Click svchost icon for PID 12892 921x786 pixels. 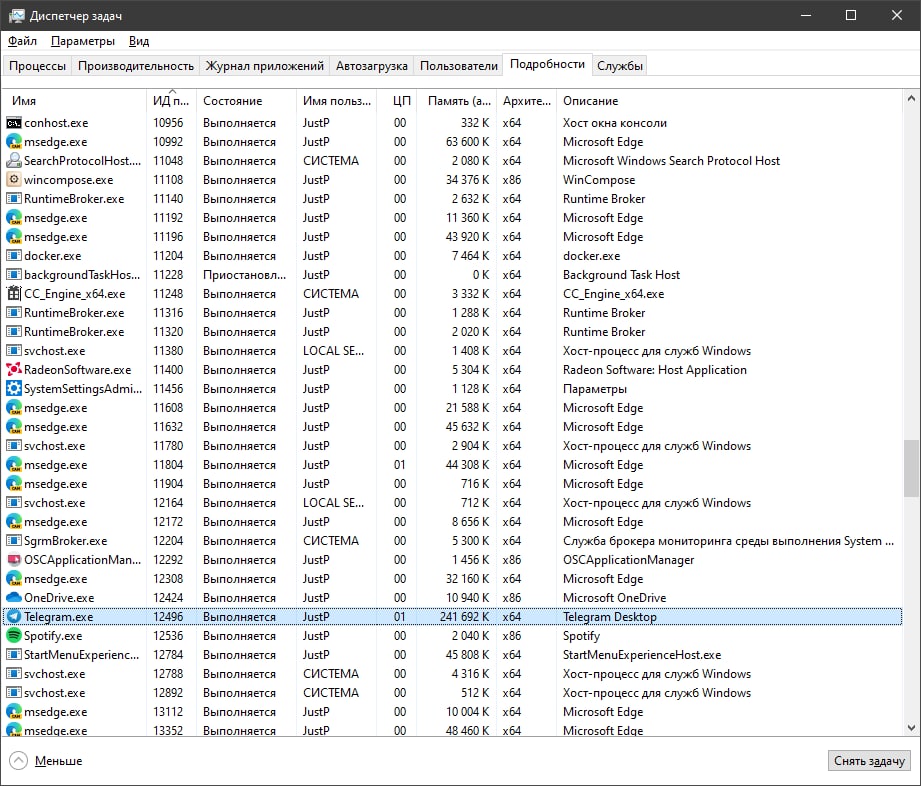point(14,693)
